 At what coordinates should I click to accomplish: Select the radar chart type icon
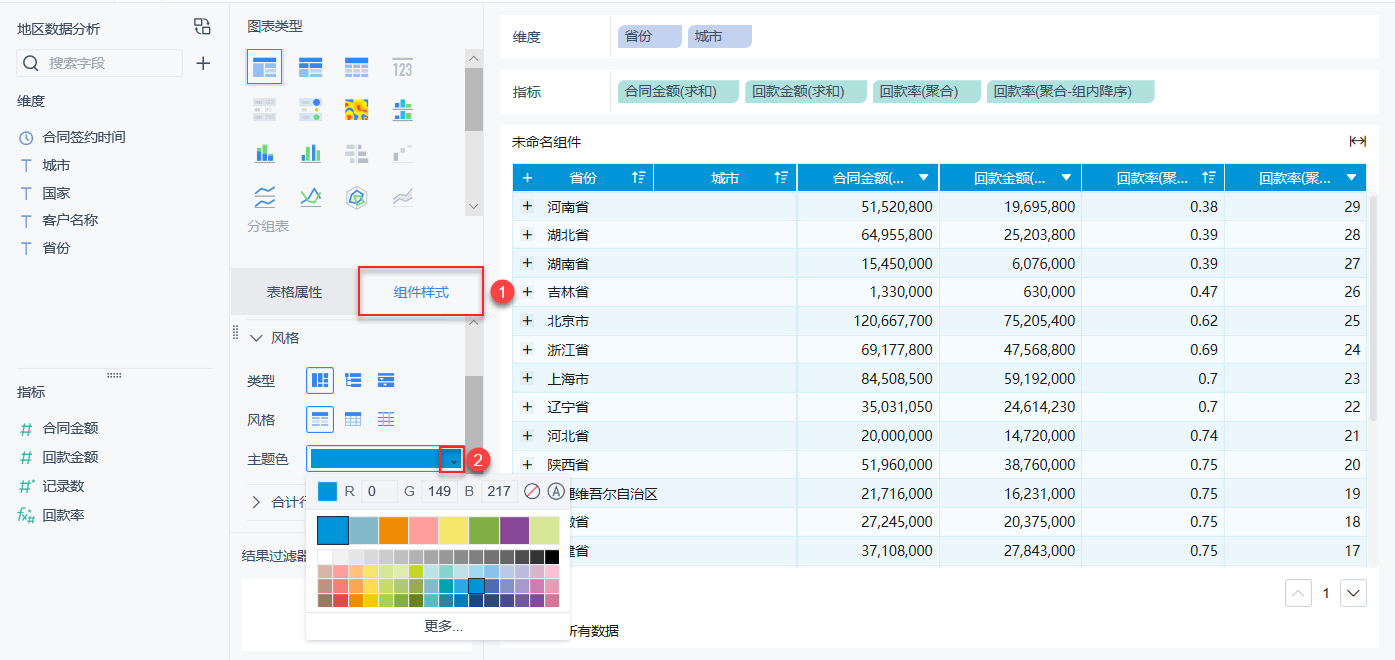click(x=357, y=197)
